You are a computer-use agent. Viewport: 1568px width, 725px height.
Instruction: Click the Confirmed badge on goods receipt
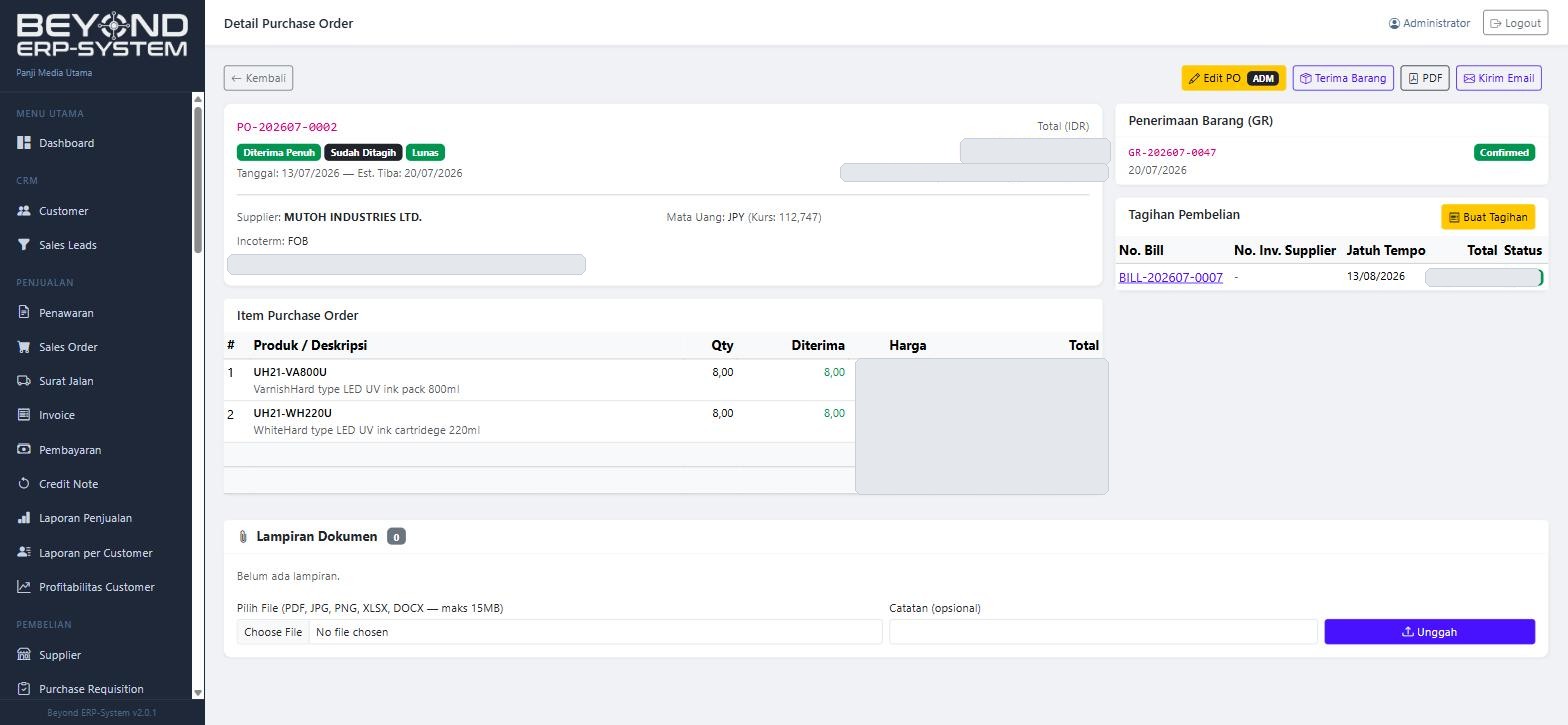pos(1504,153)
